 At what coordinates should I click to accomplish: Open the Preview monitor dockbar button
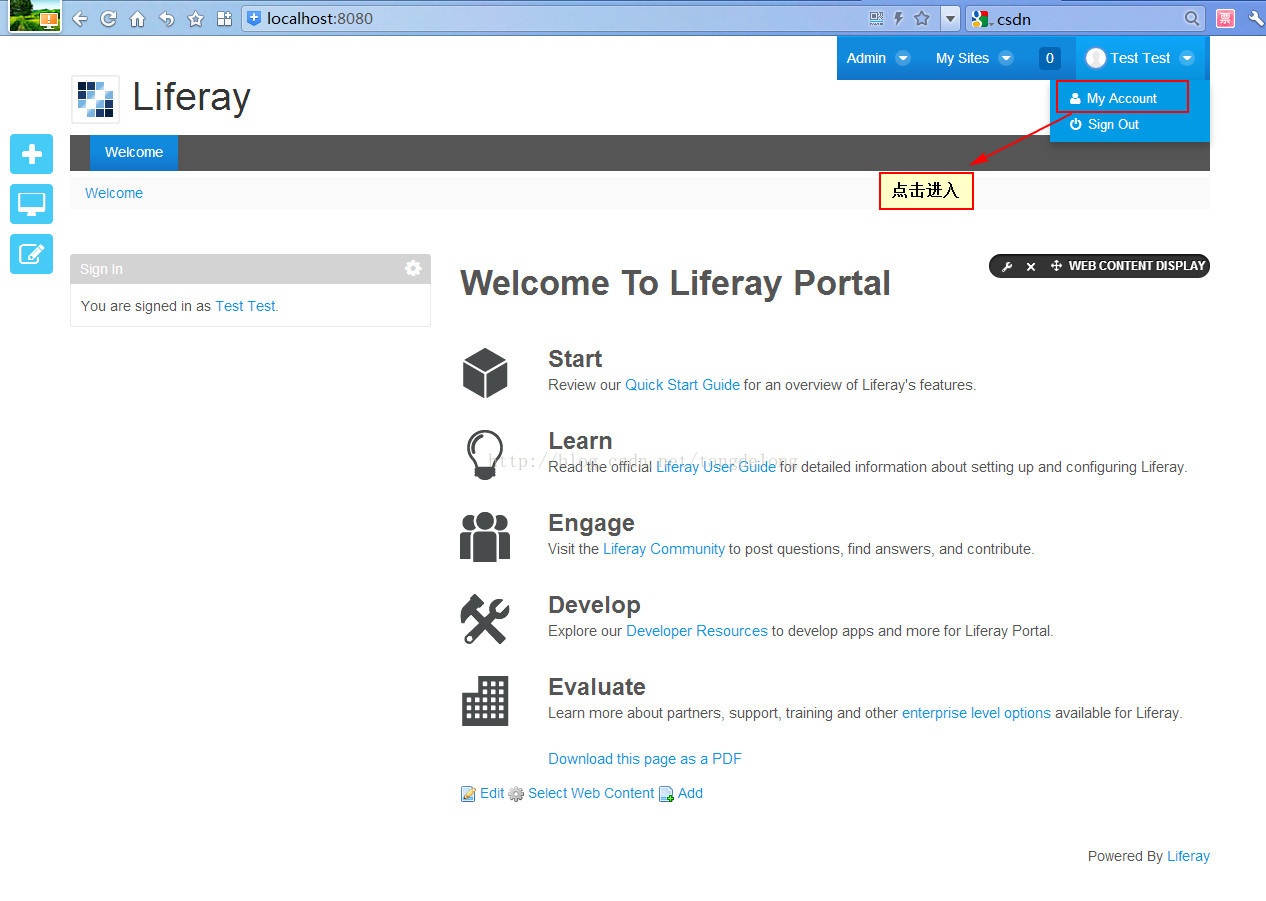pyautogui.click(x=31, y=204)
